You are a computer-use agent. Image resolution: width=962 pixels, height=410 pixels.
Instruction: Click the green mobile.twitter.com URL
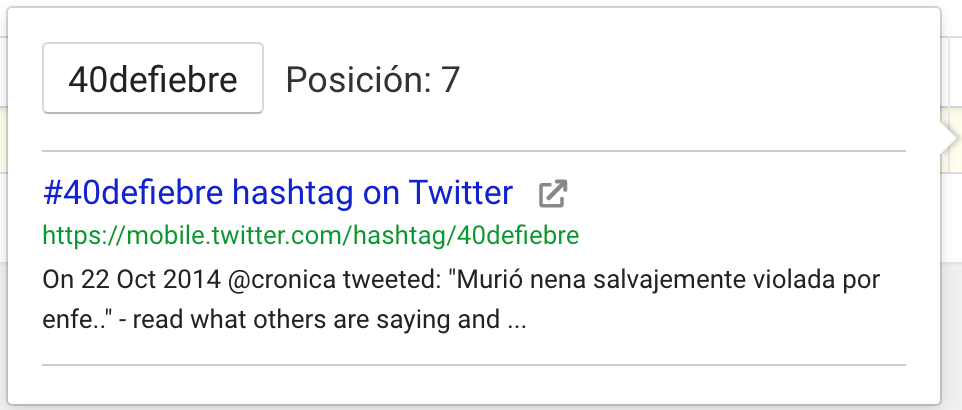point(311,236)
